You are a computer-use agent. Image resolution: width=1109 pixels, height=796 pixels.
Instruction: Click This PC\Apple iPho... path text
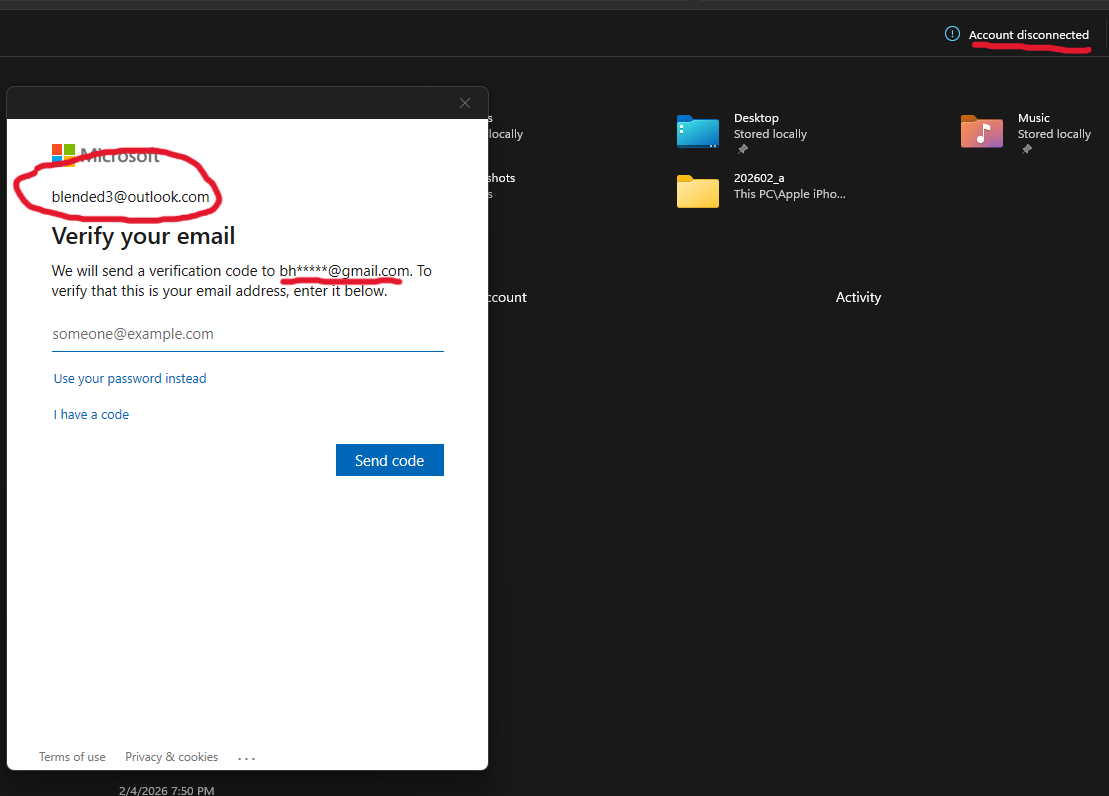tap(789, 194)
